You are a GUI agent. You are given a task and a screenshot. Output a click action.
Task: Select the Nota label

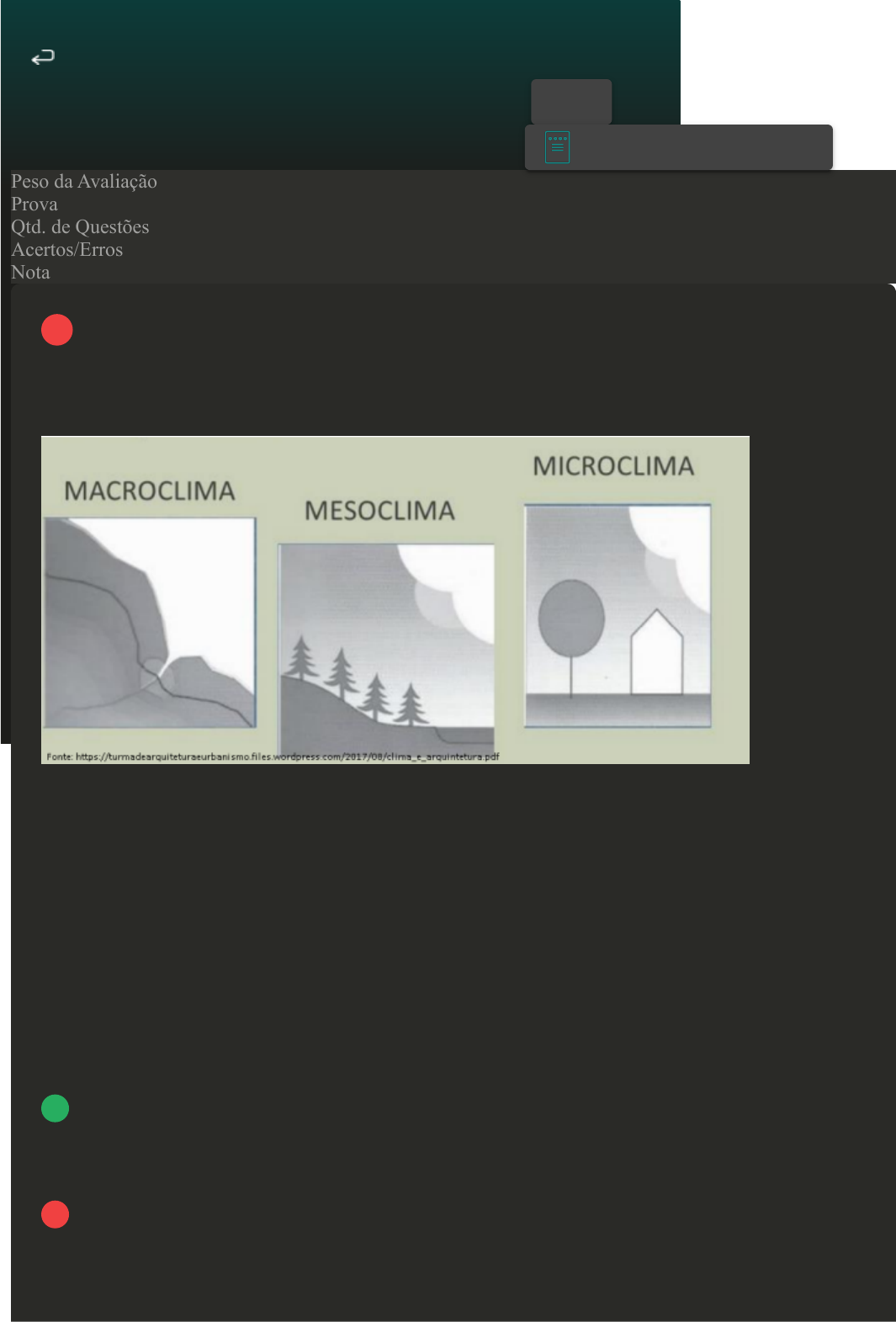tap(30, 273)
